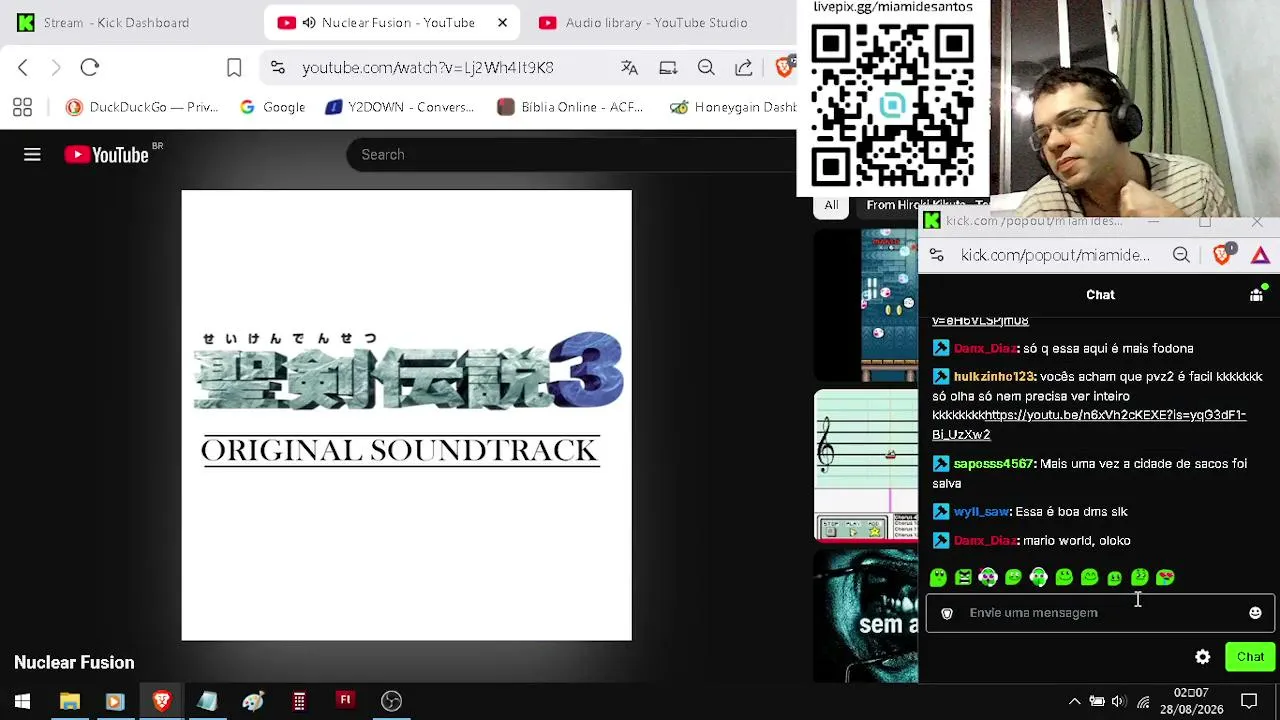This screenshot has height=720, width=1280.
Task: Open Google bookmark
Action: click(272, 107)
